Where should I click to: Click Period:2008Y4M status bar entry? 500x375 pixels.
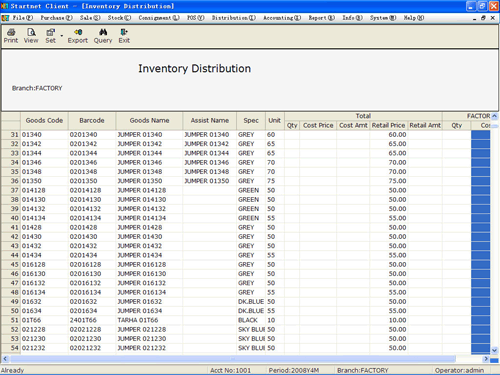tap(294, 370)
